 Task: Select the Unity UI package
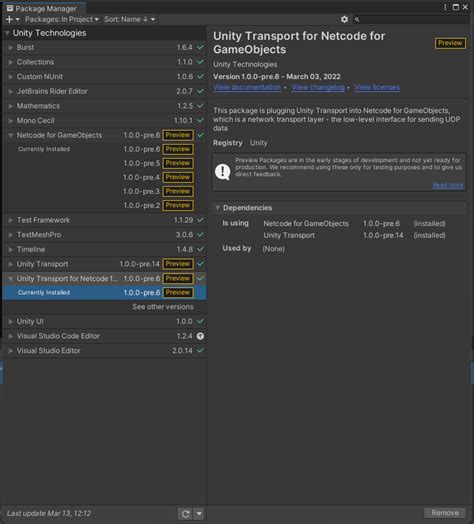coord(104,321)
